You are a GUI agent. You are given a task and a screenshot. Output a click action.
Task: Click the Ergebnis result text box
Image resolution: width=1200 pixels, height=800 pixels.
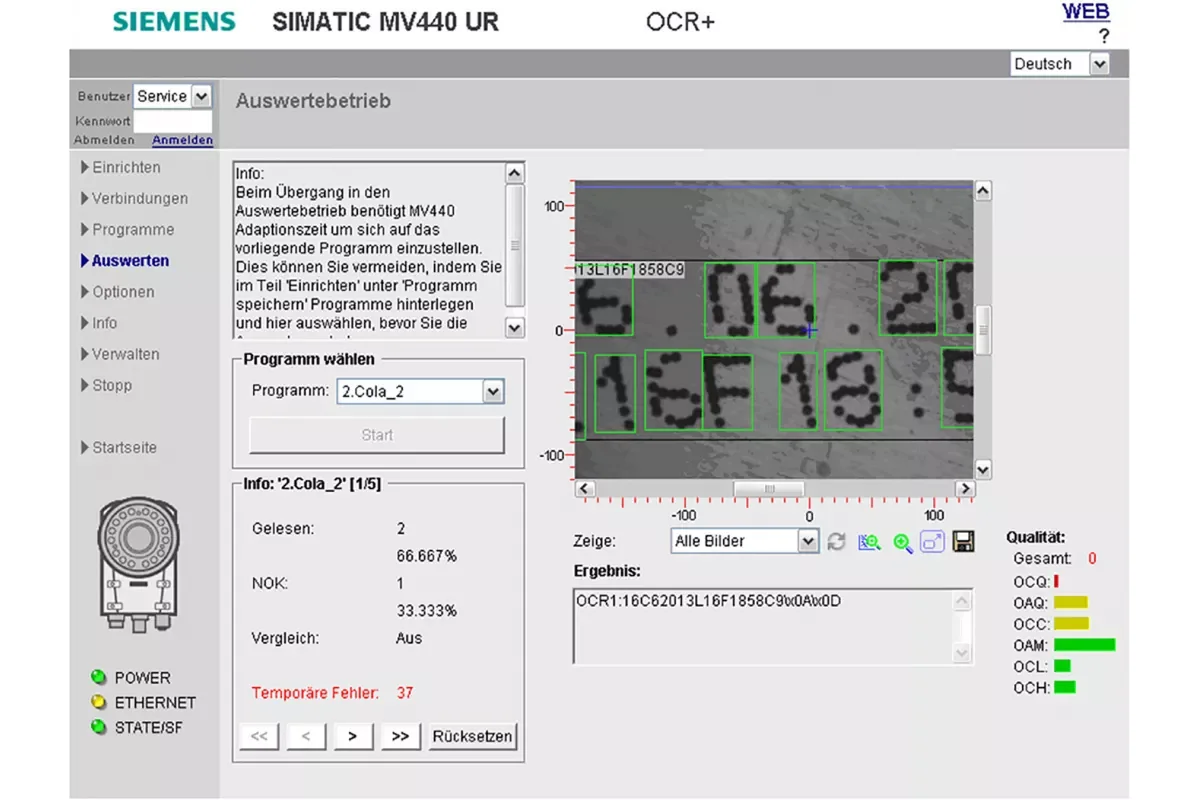coord(772,626)
